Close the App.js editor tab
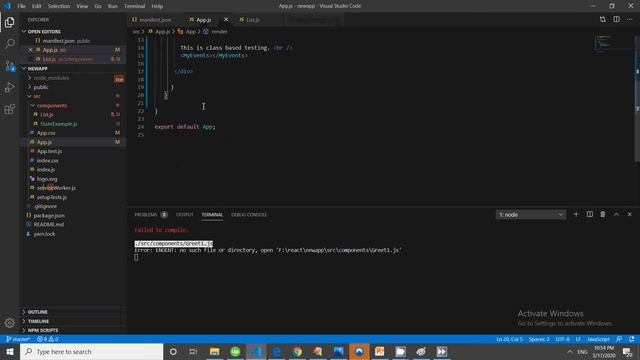This screenshot has height=360, width=640. tap(226, 20)
